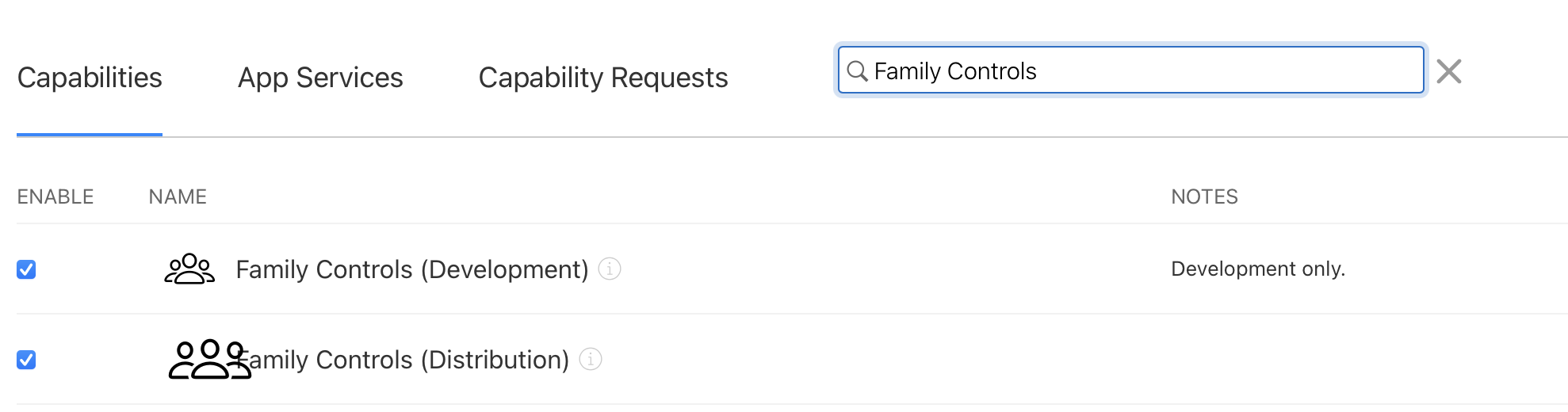Click the Family Controls (Development) people icon

[189, 269]
